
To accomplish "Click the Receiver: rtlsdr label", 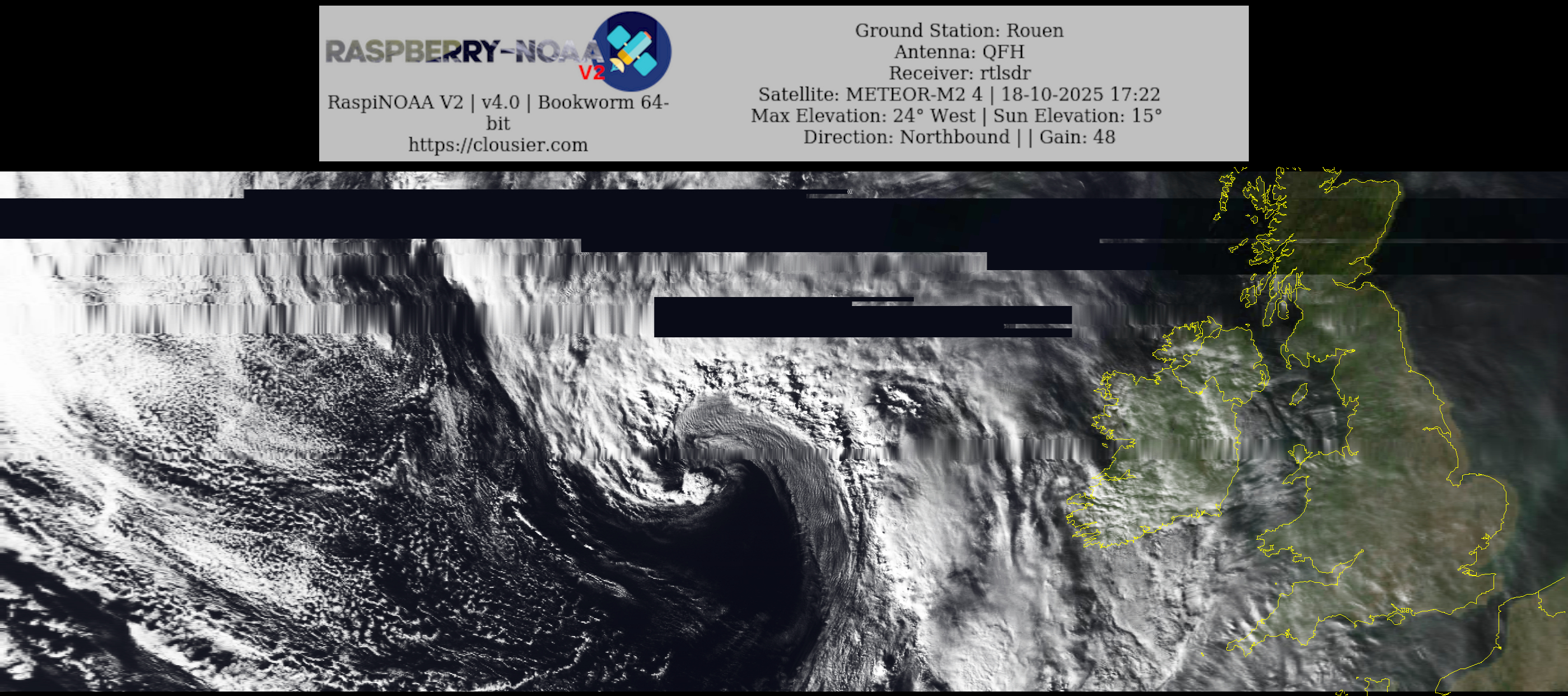I will point(959,73).
